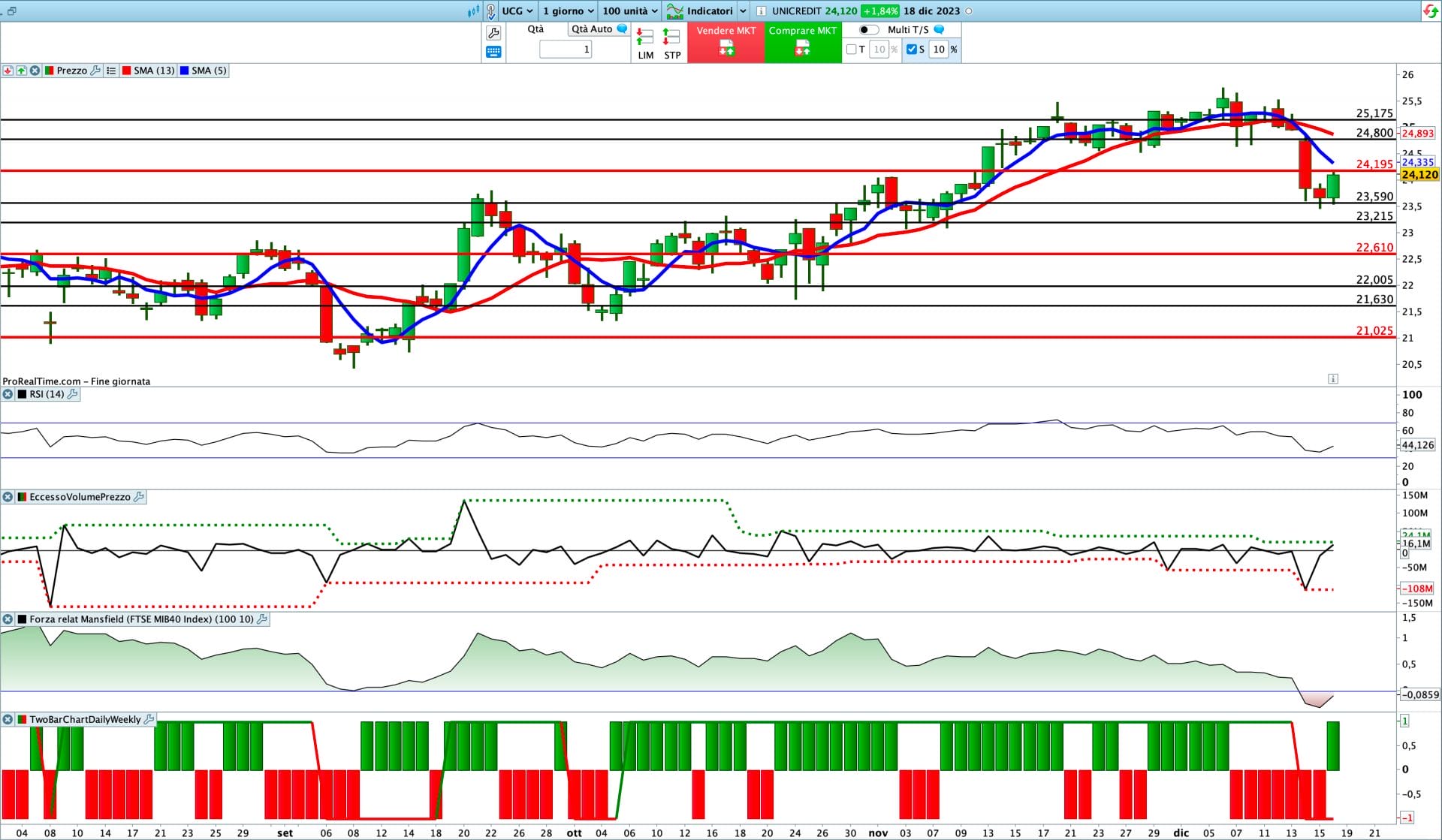
Task: Open the UCG ticker dropdown
Action: tap(517, 11)
